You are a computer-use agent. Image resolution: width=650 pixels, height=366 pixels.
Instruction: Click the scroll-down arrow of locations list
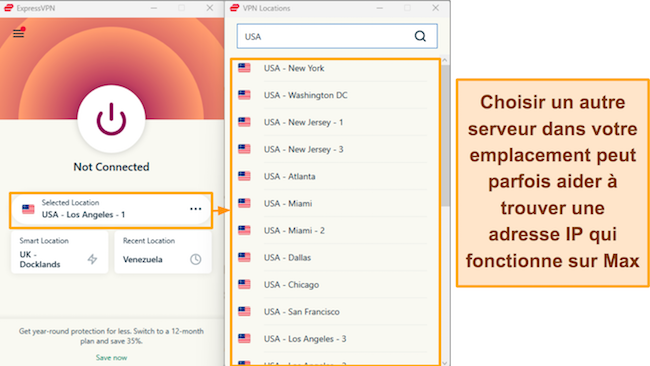pos(445,363)
